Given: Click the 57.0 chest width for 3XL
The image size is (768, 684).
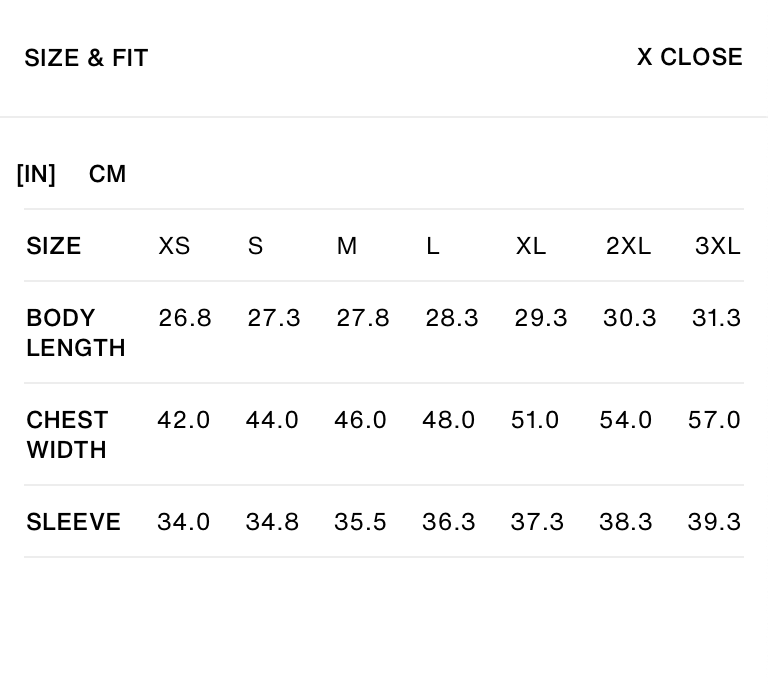Looking at the screenshot, I should tap(714, 420).
